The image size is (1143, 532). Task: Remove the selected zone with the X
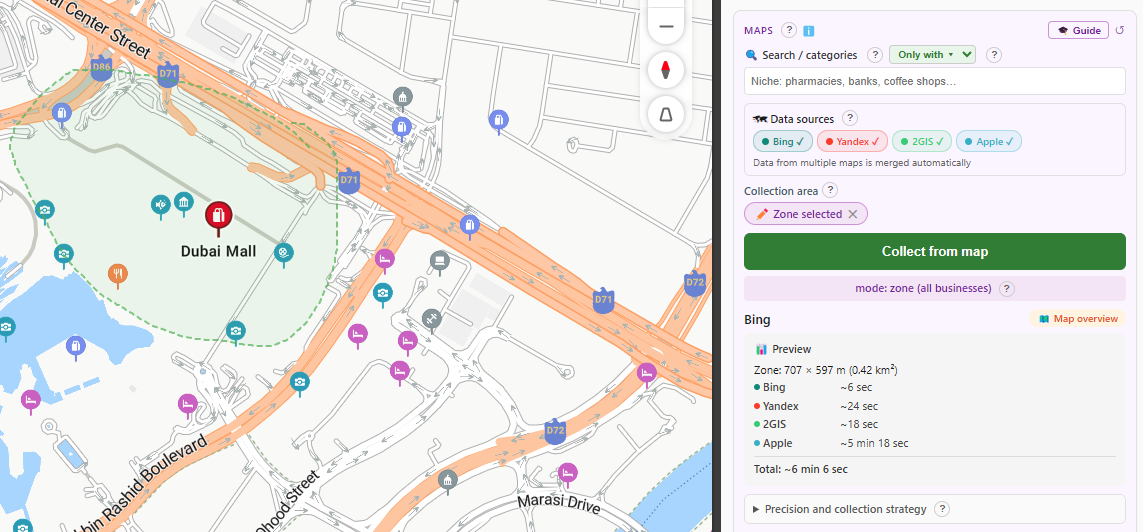coord(853,214)
